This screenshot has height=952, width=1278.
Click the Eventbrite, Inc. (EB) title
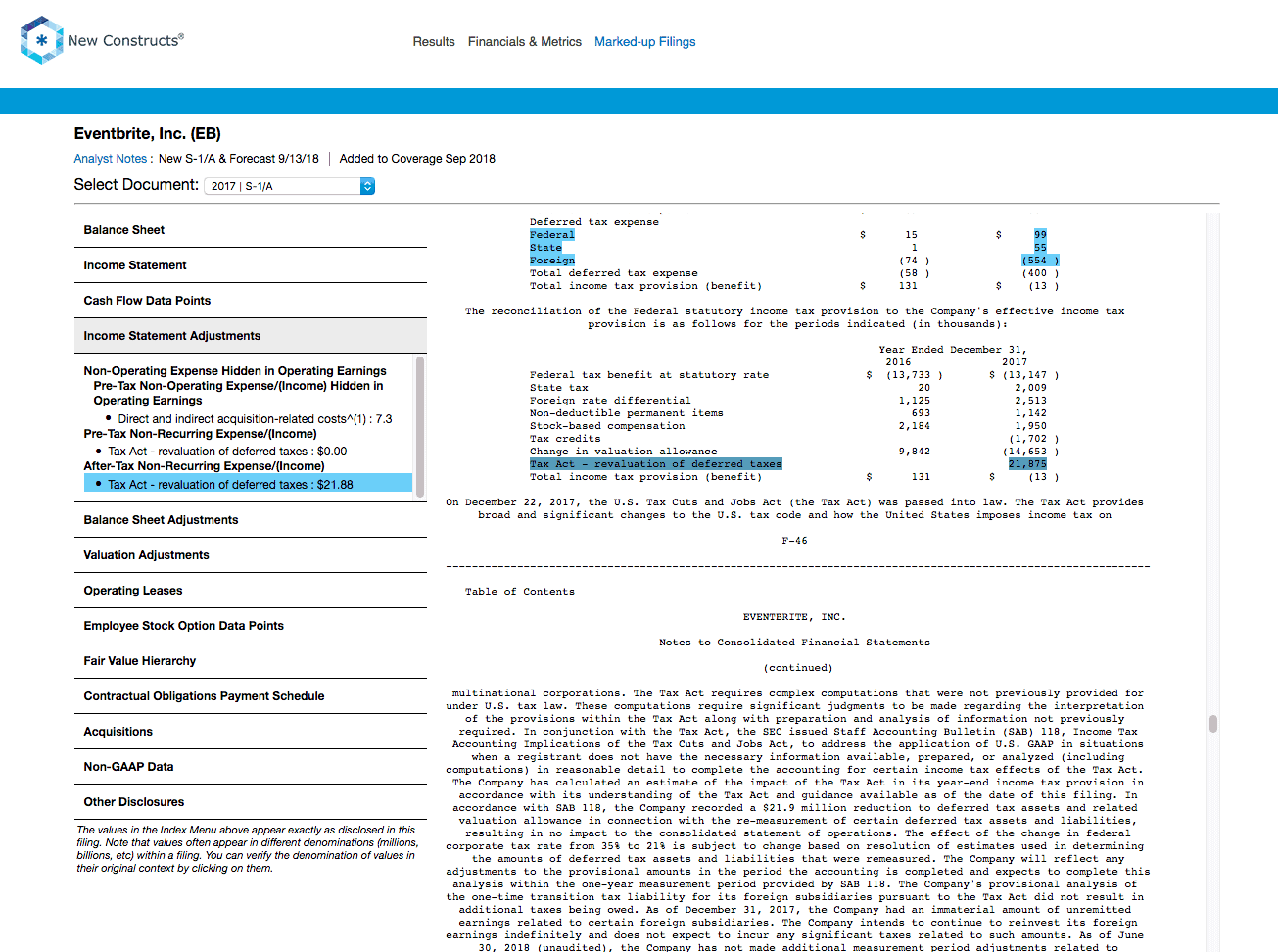pos(148,134)
